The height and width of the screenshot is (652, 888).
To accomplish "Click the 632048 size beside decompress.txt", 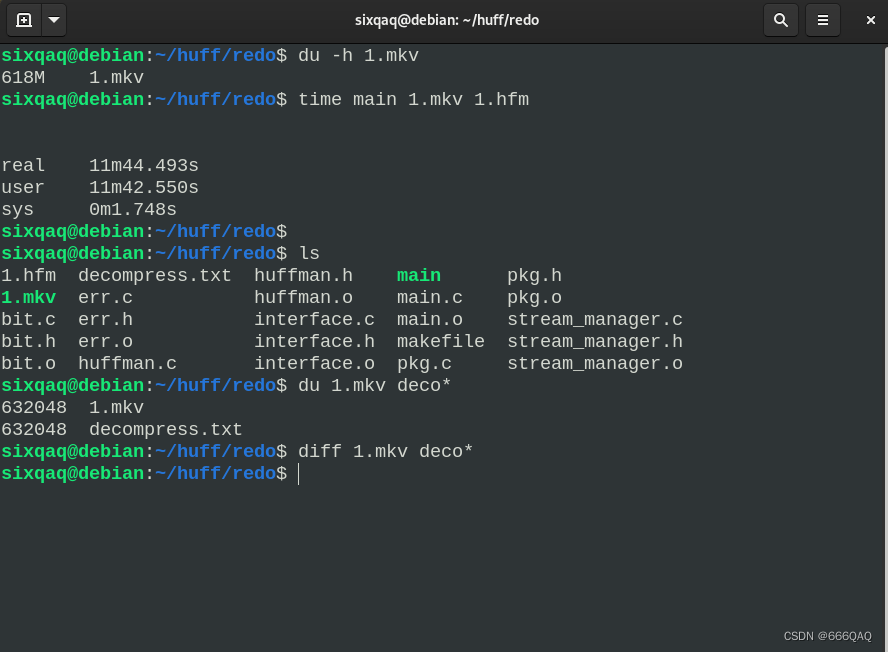I will coord(34,429).
